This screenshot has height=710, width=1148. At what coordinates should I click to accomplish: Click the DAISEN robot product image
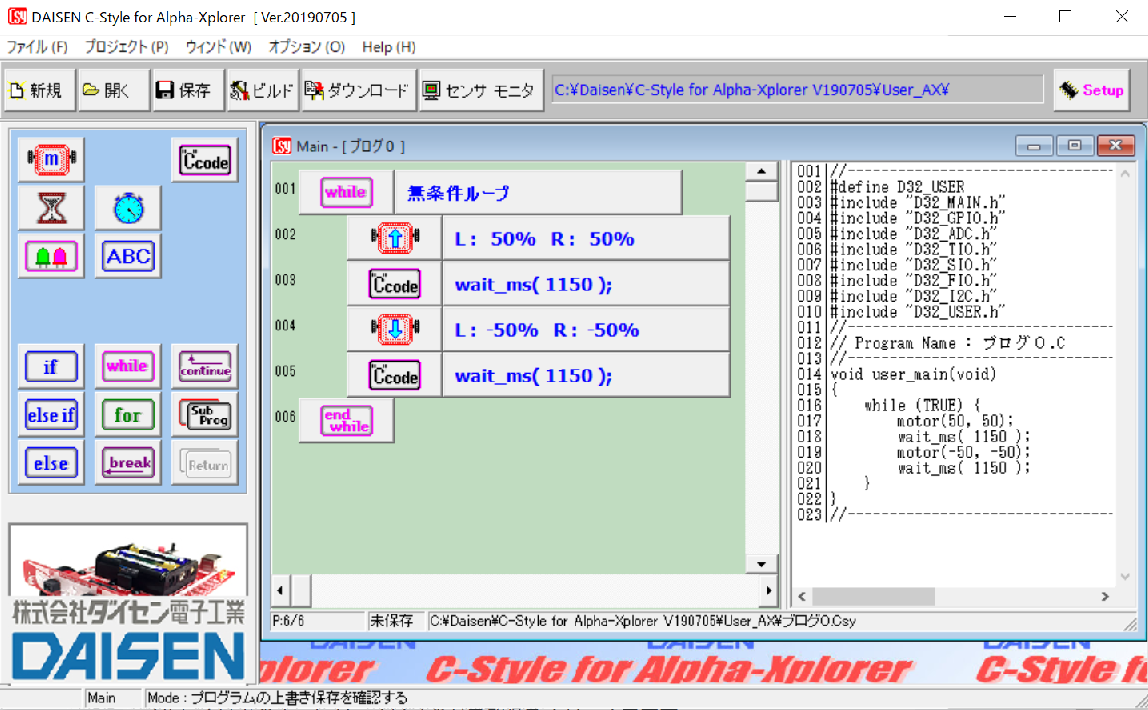coord(128,562)
